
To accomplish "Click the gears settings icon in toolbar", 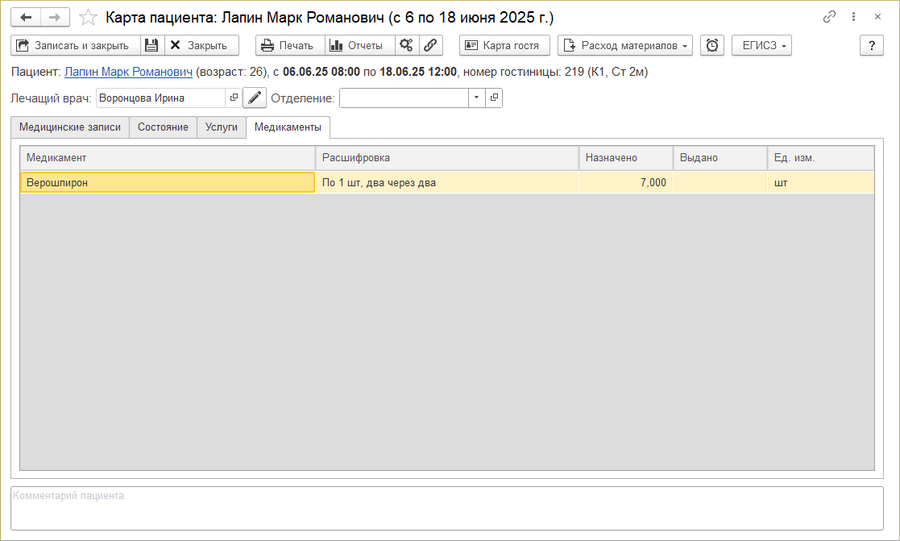I will pos(405,46).
